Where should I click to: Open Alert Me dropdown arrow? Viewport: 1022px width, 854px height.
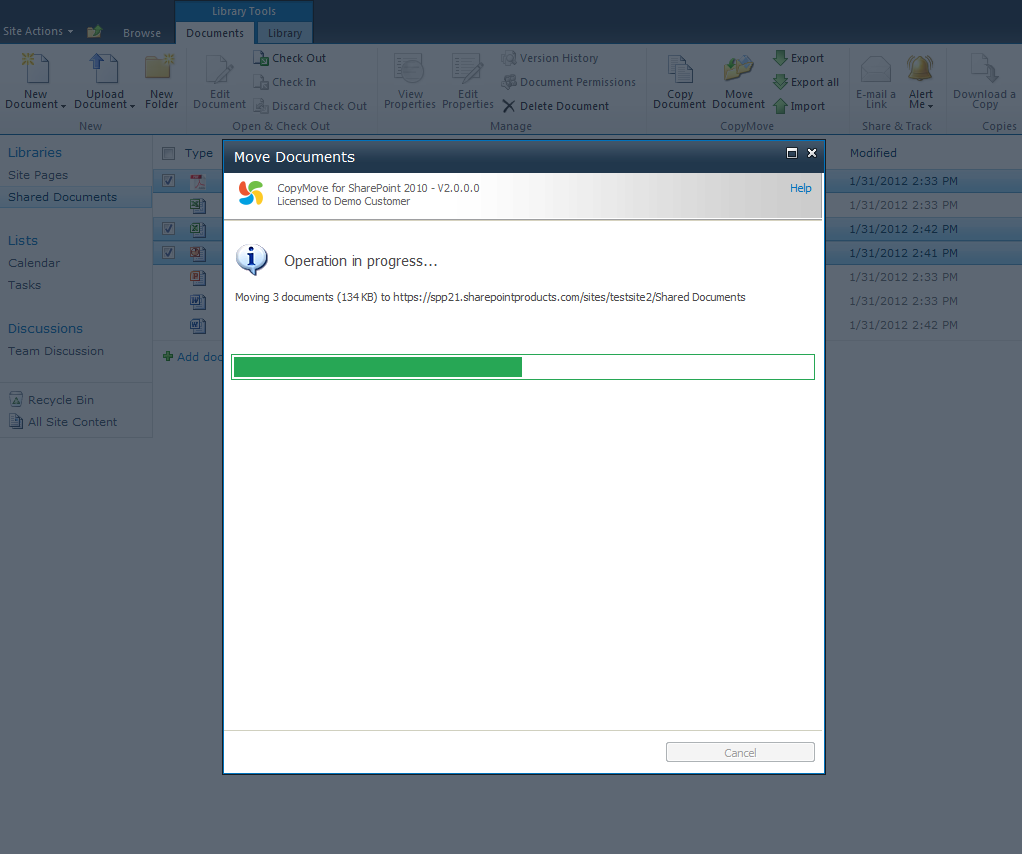pyautogui.click(x=931, y=106)
